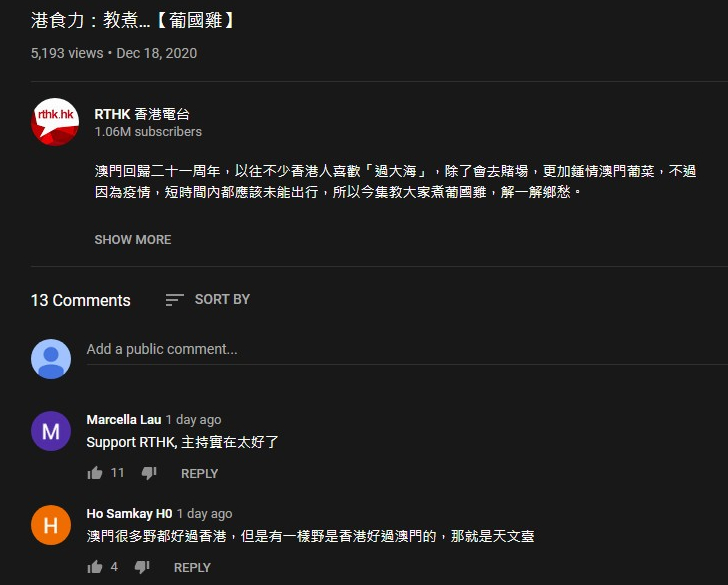
Task: Open RTHK 香港電台 channel name link
Action: coord(142,114)
